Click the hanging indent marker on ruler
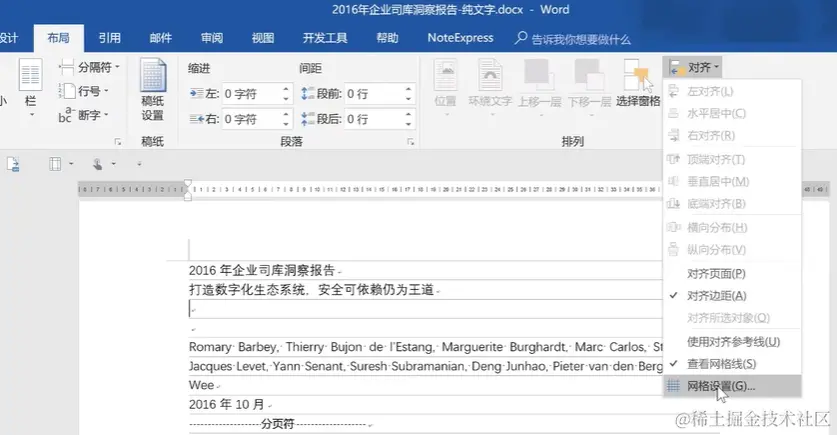The image size is (837, 435). click(x=188, y=195)
